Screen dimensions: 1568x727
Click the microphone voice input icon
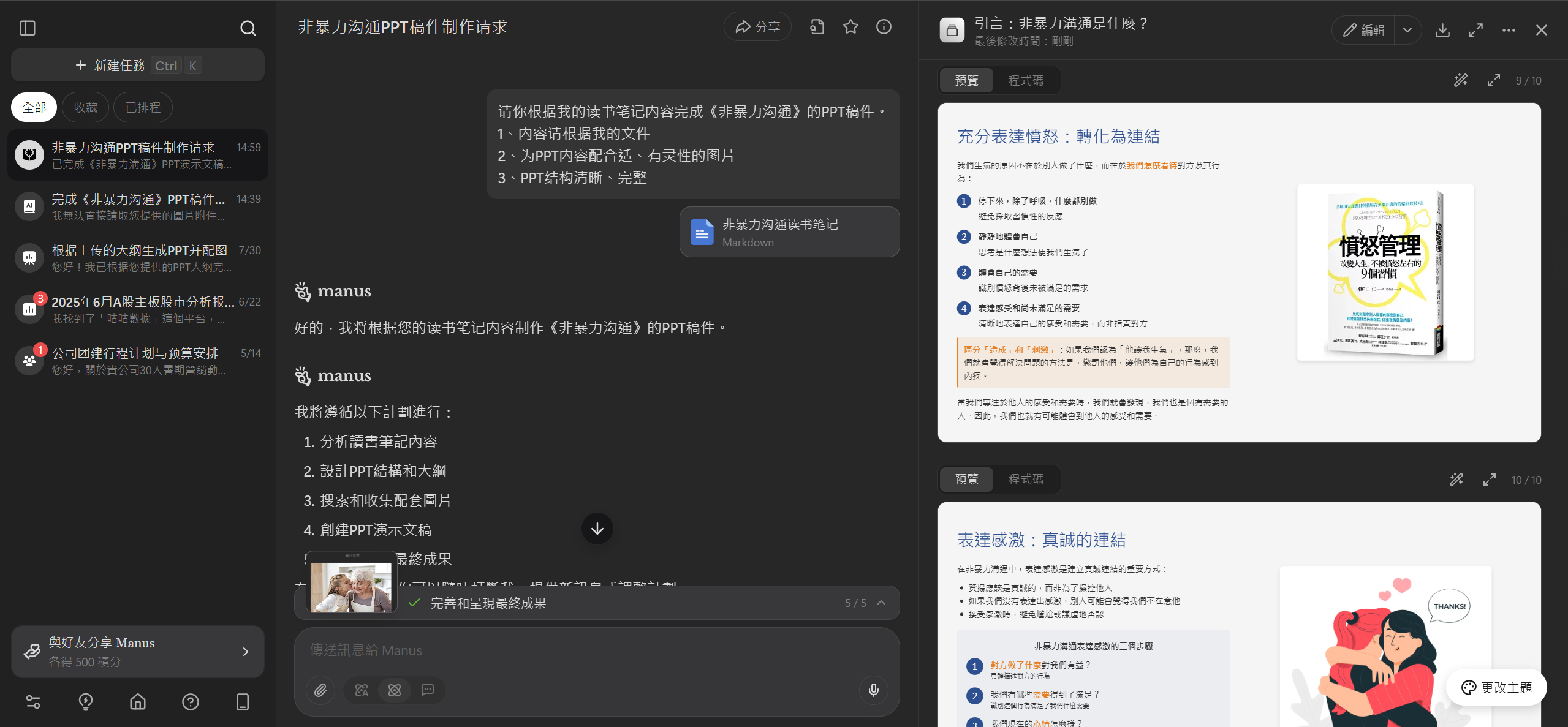(873, 690)
